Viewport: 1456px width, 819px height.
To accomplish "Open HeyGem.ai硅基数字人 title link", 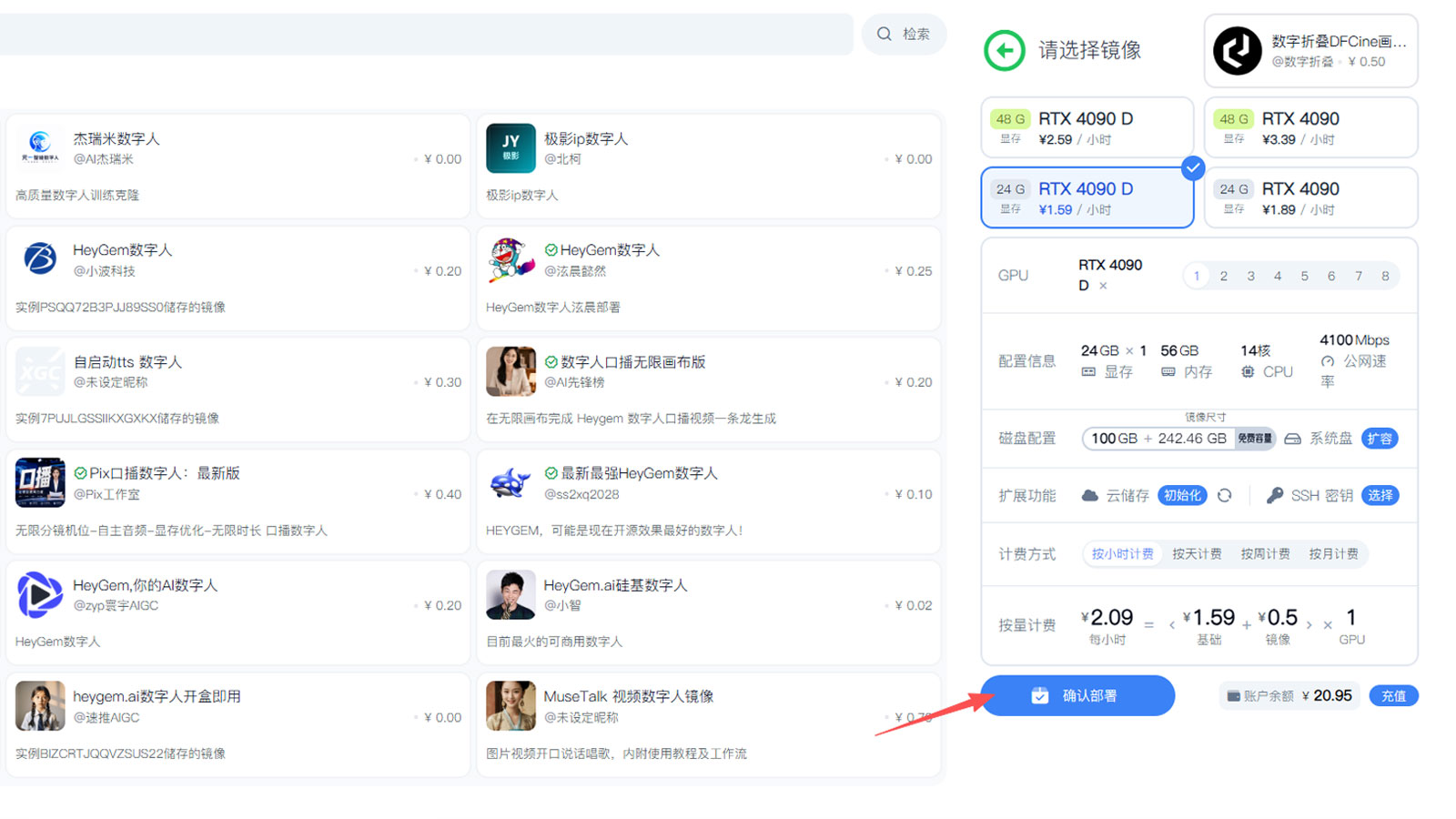I will tap(615, 585).
